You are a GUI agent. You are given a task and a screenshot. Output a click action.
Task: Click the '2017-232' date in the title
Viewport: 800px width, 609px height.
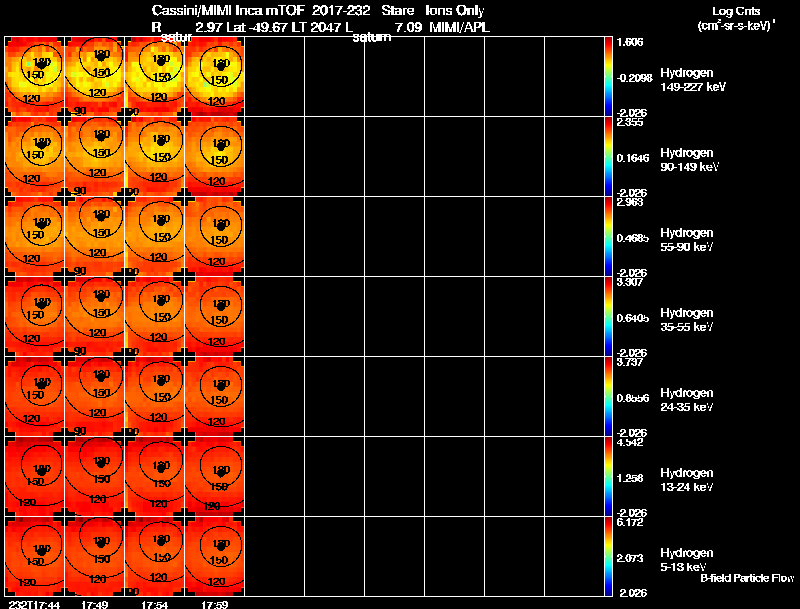click(341, 11)
